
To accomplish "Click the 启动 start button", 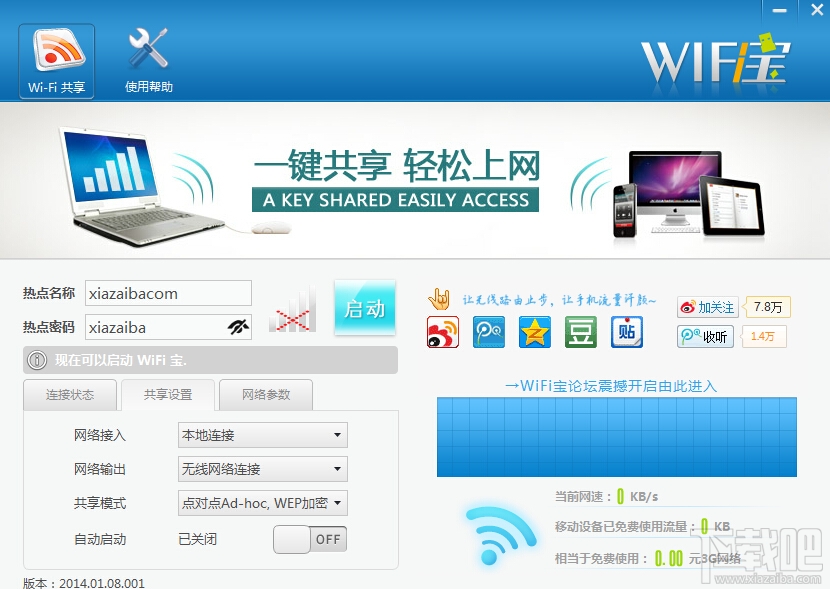I will [365, 308].
